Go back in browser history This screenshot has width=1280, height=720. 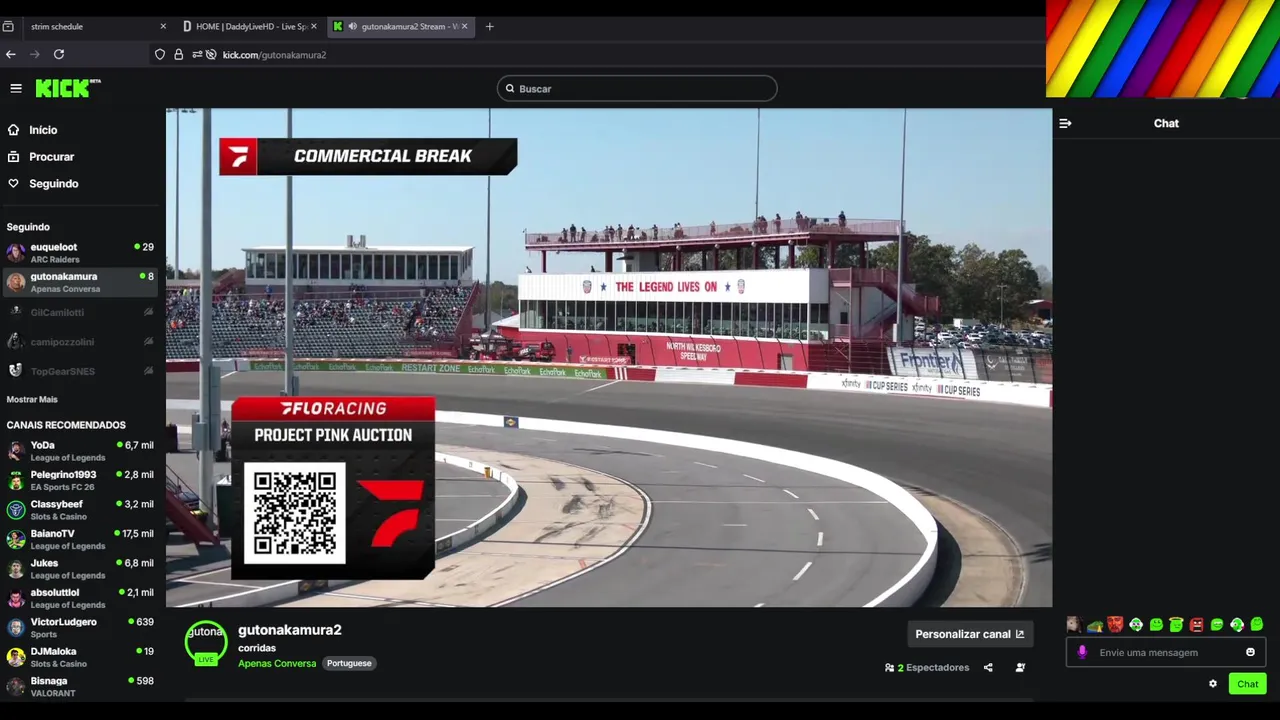click(11, 54)
